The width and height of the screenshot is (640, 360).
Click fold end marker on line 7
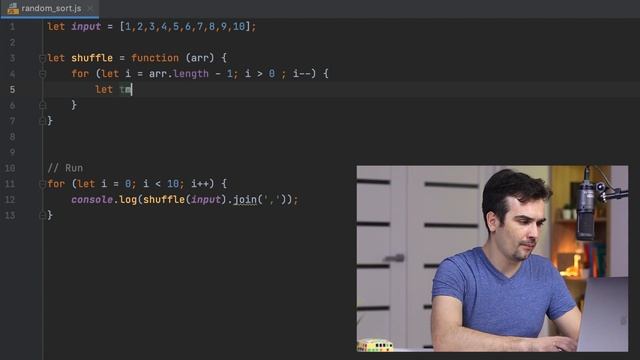42,121
